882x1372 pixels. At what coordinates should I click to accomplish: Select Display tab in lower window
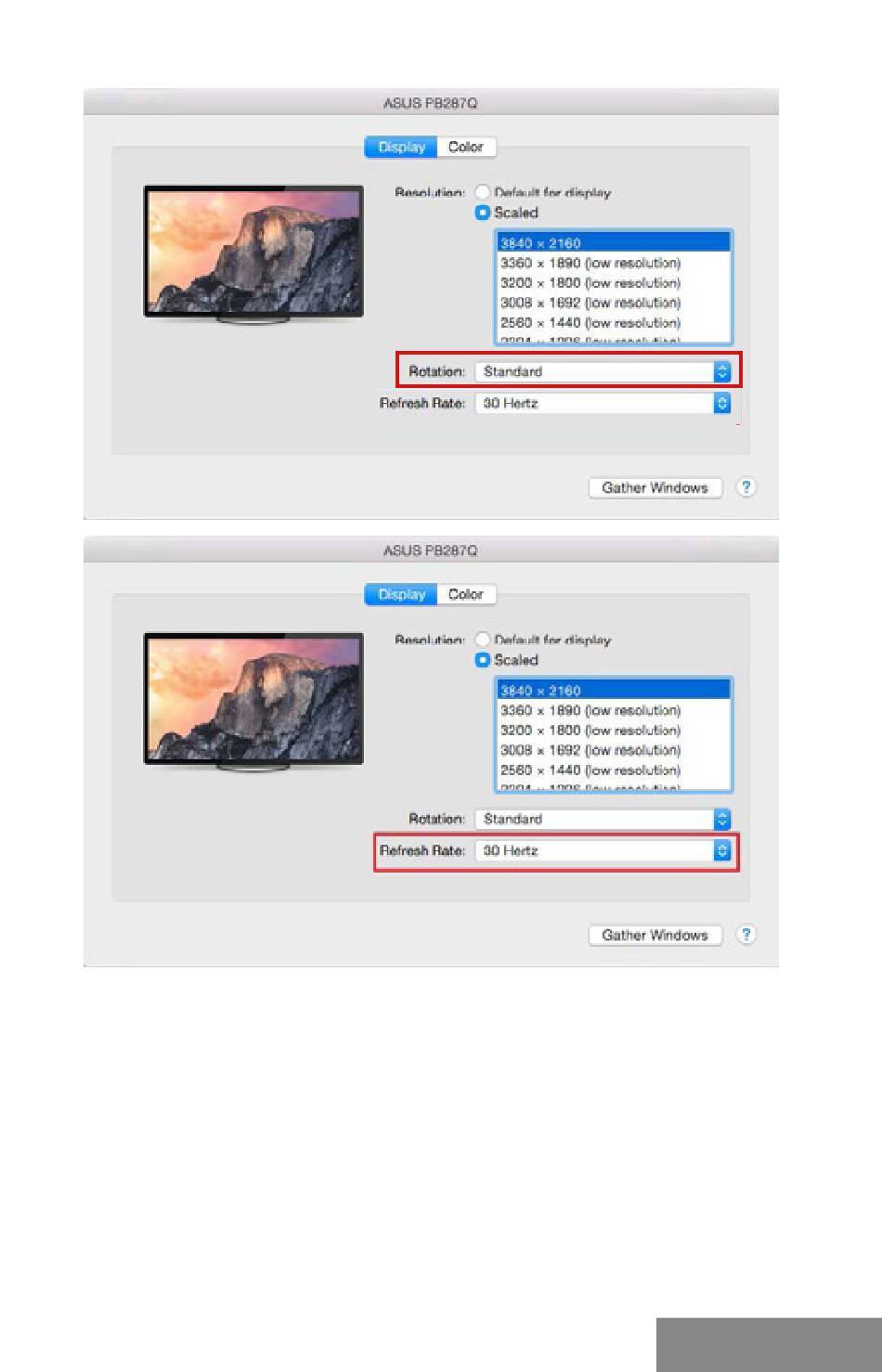401,594
